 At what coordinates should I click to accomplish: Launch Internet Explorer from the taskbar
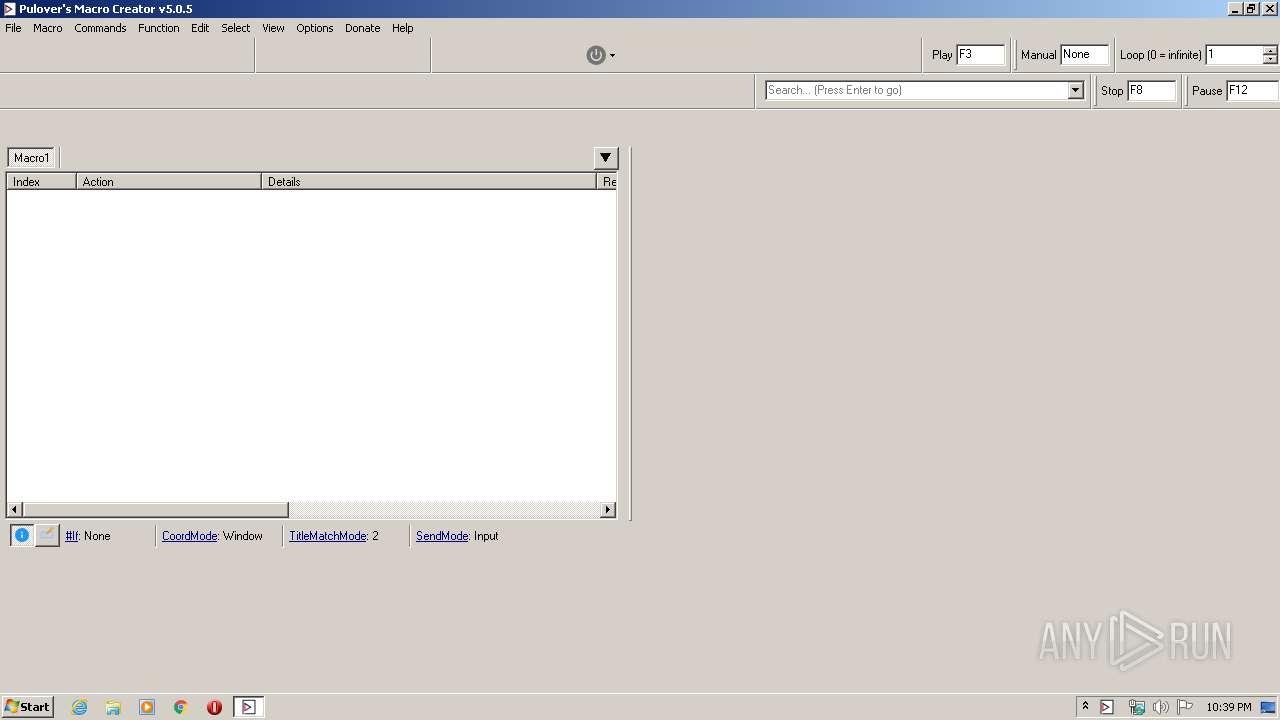point(80,707)
